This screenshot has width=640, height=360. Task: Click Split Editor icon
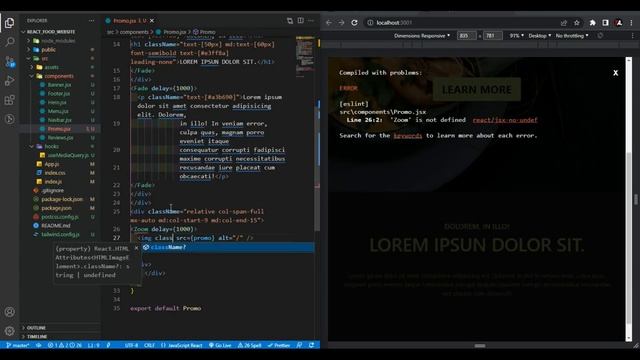coord(300,20)
